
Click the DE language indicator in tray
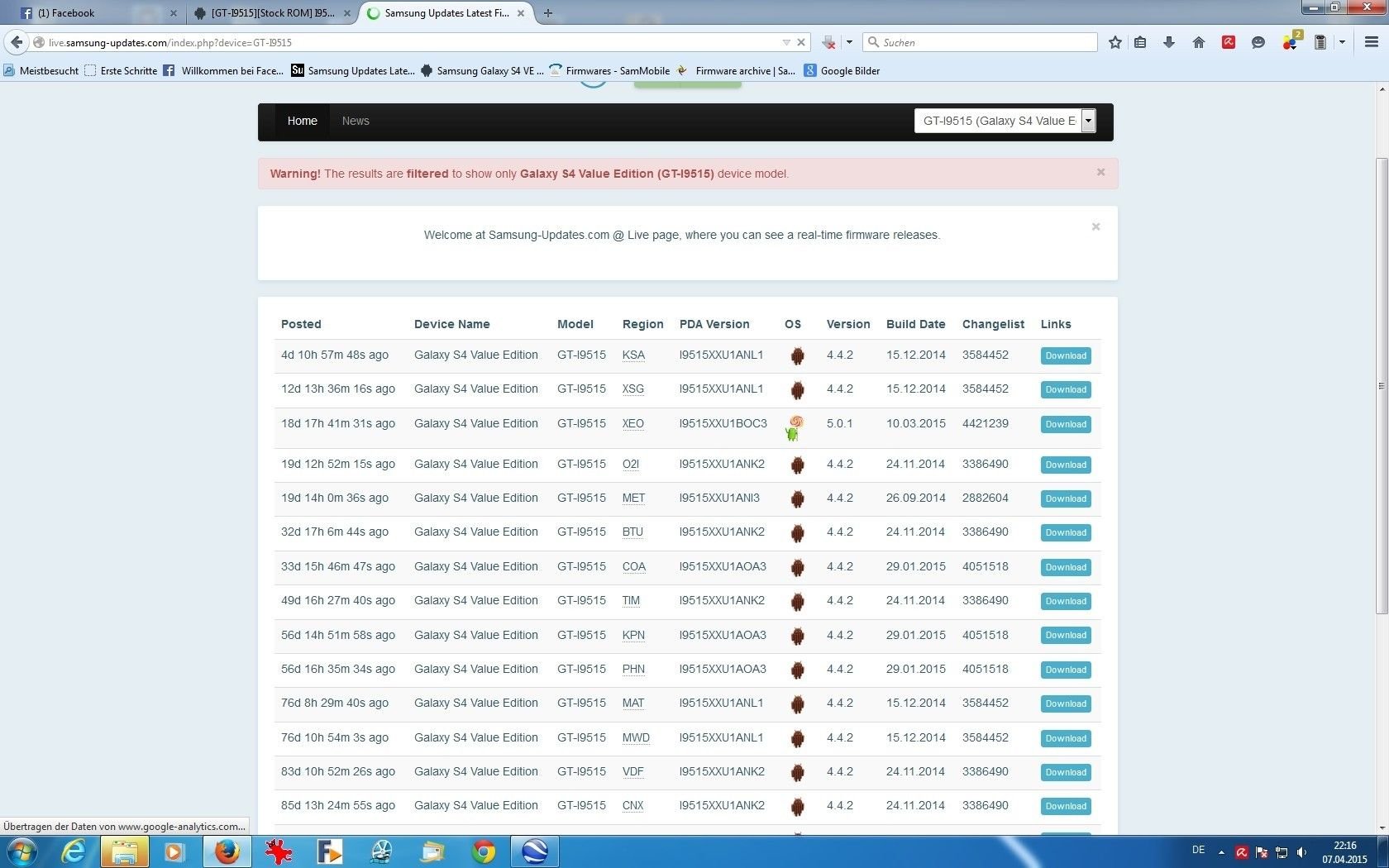click(x=1199, y=851)
